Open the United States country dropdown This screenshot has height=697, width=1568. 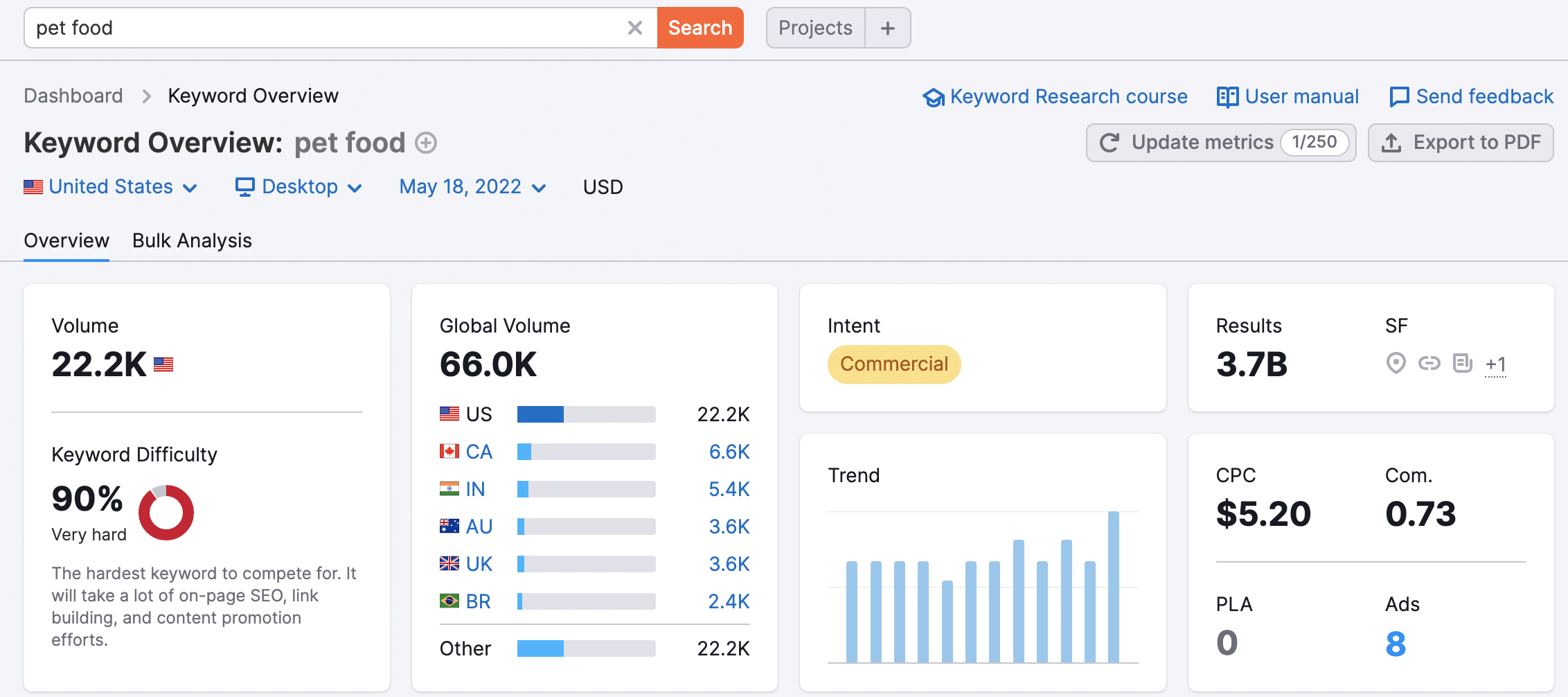(111, 187)
